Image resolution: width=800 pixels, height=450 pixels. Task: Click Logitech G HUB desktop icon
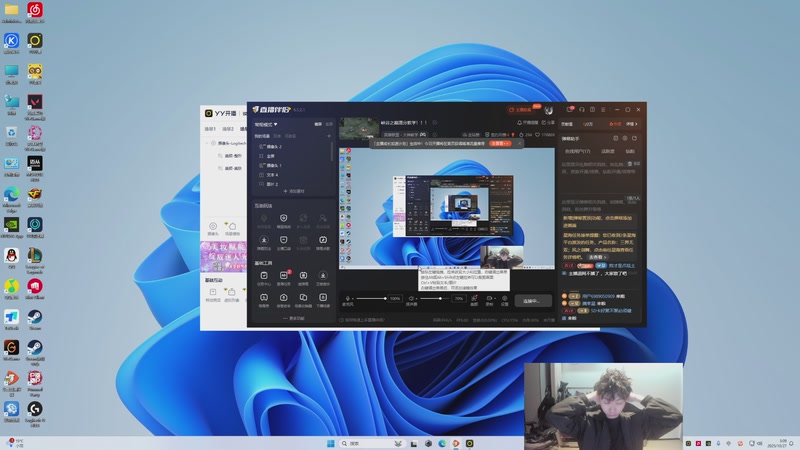coord(35,414)
